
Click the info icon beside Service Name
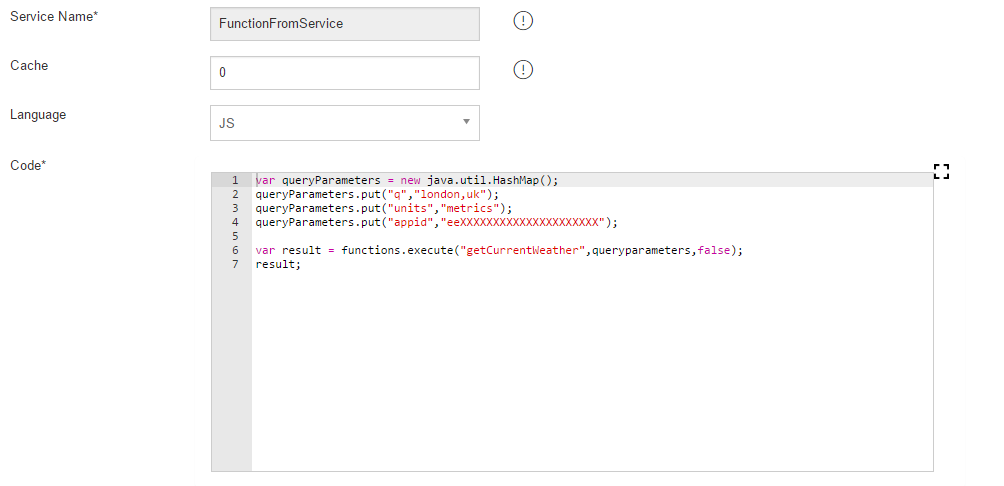(x=523, y=21)
